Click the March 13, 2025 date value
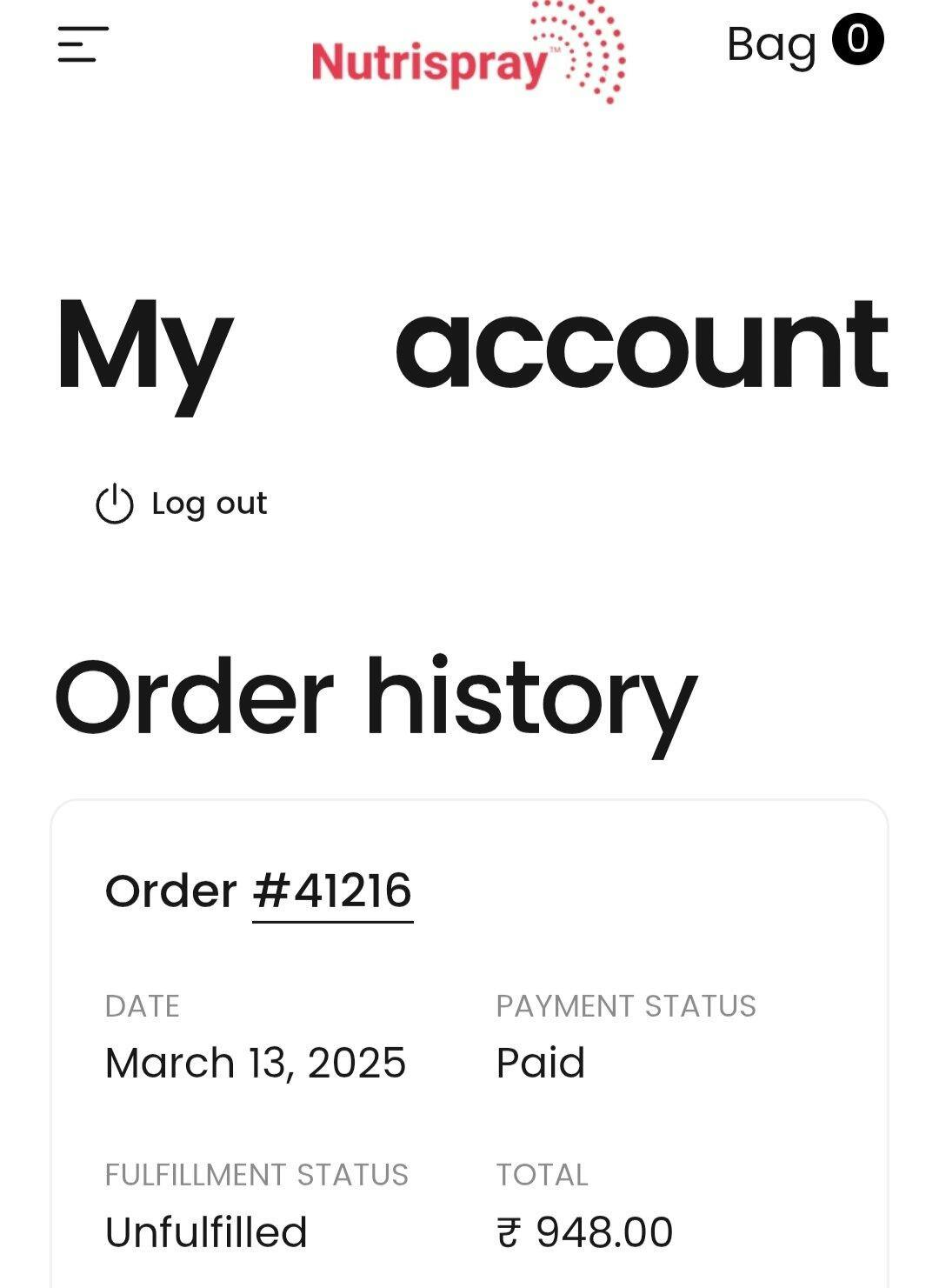Screen dimensions: 939x1288 tap(255, 1063)
